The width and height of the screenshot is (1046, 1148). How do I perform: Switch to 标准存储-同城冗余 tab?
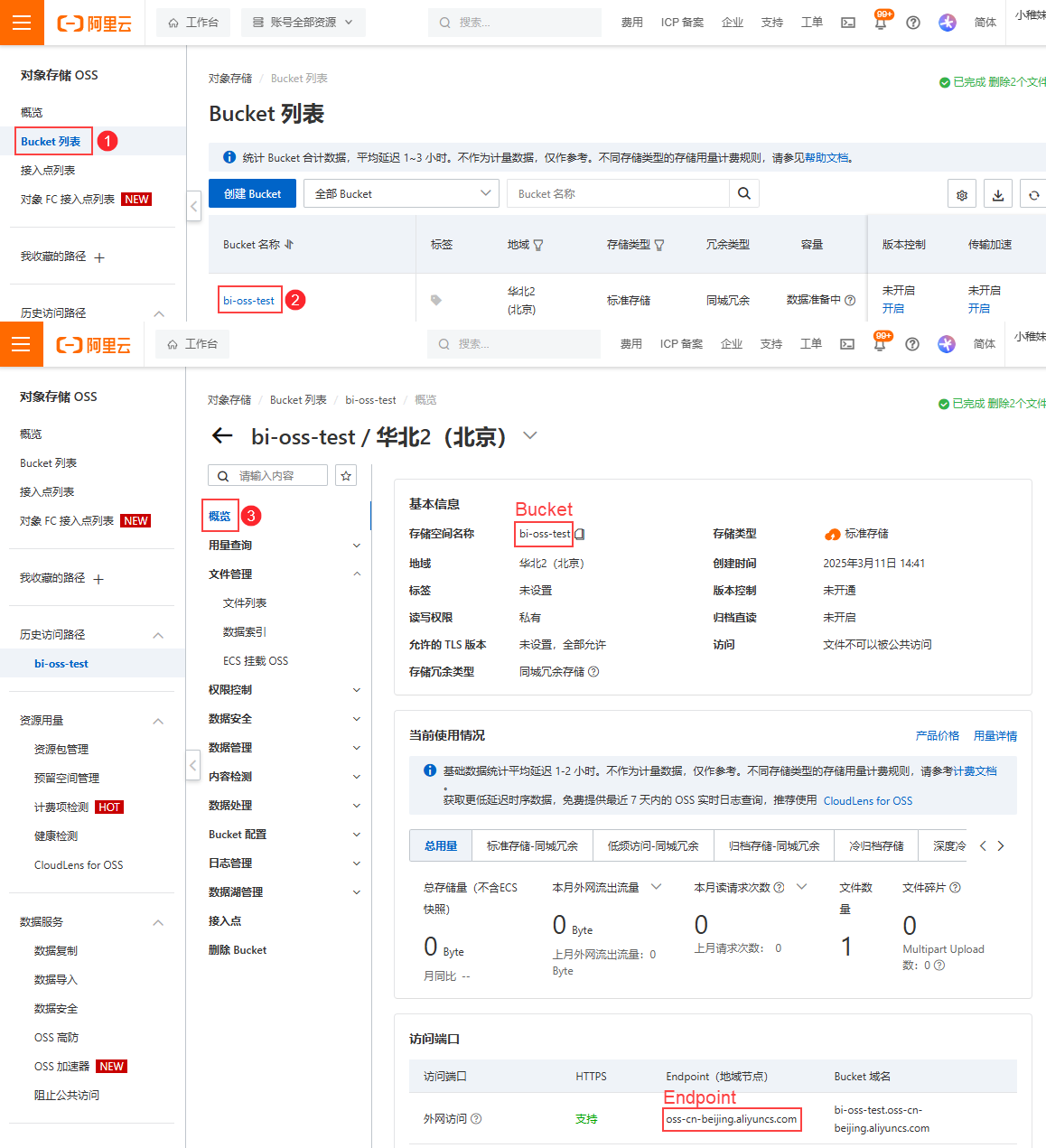pyautogui.click(x=532, y=845)
